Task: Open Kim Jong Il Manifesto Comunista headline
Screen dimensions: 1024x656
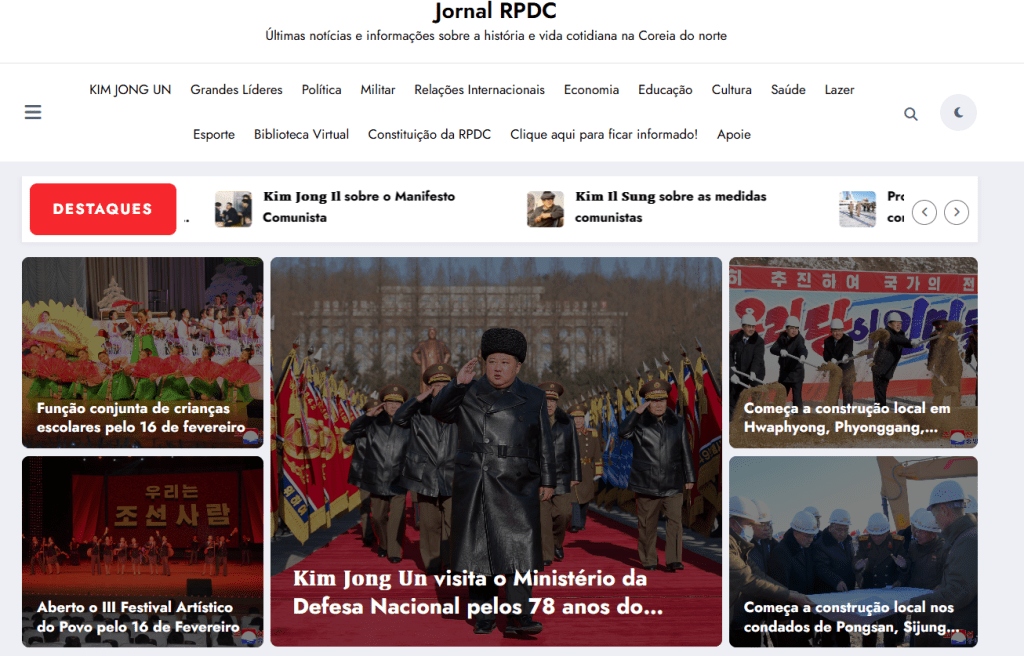Action: click(x=358, y=207)
